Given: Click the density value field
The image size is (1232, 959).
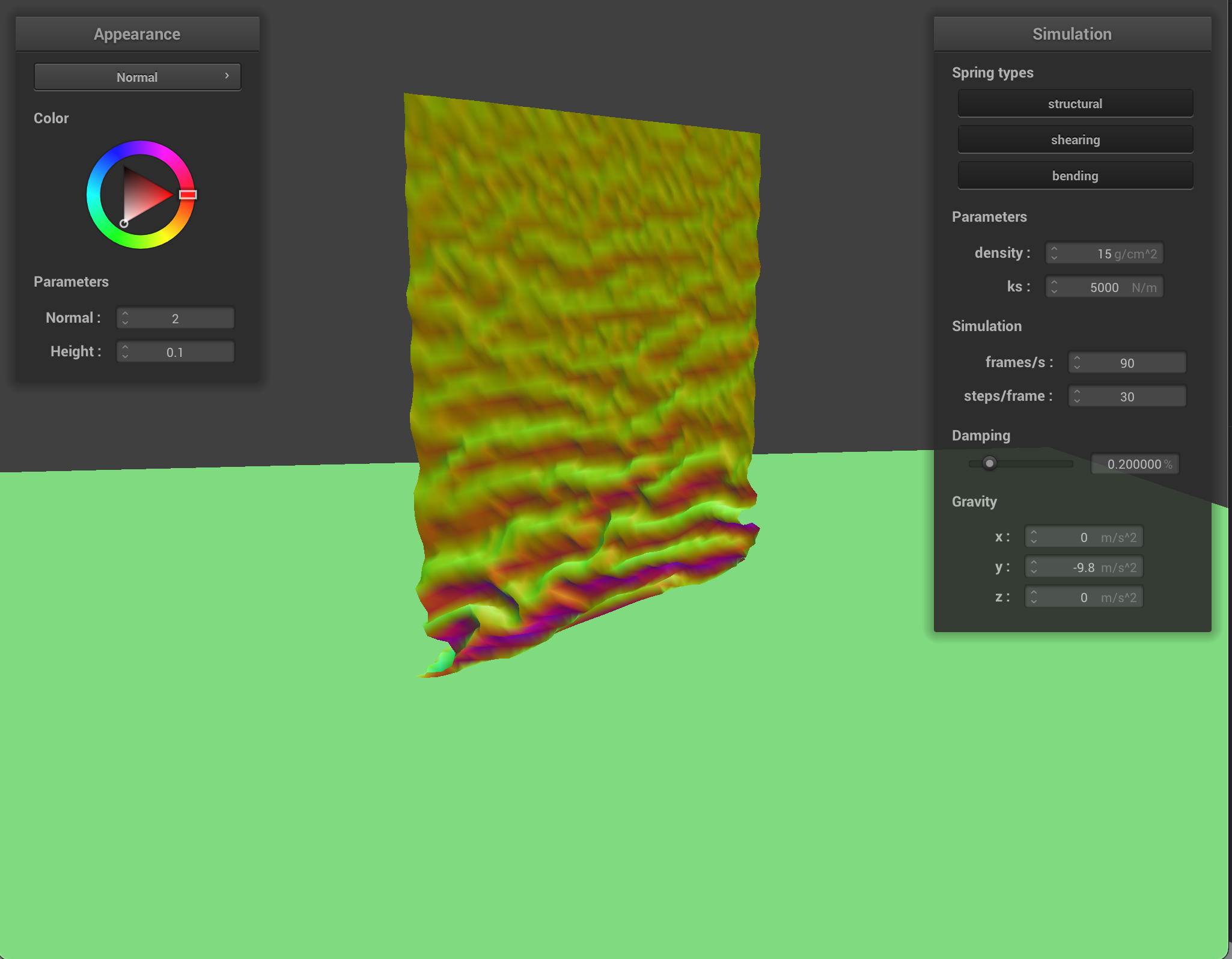Looking at the screenshot, I should (x=1105, y=253).
